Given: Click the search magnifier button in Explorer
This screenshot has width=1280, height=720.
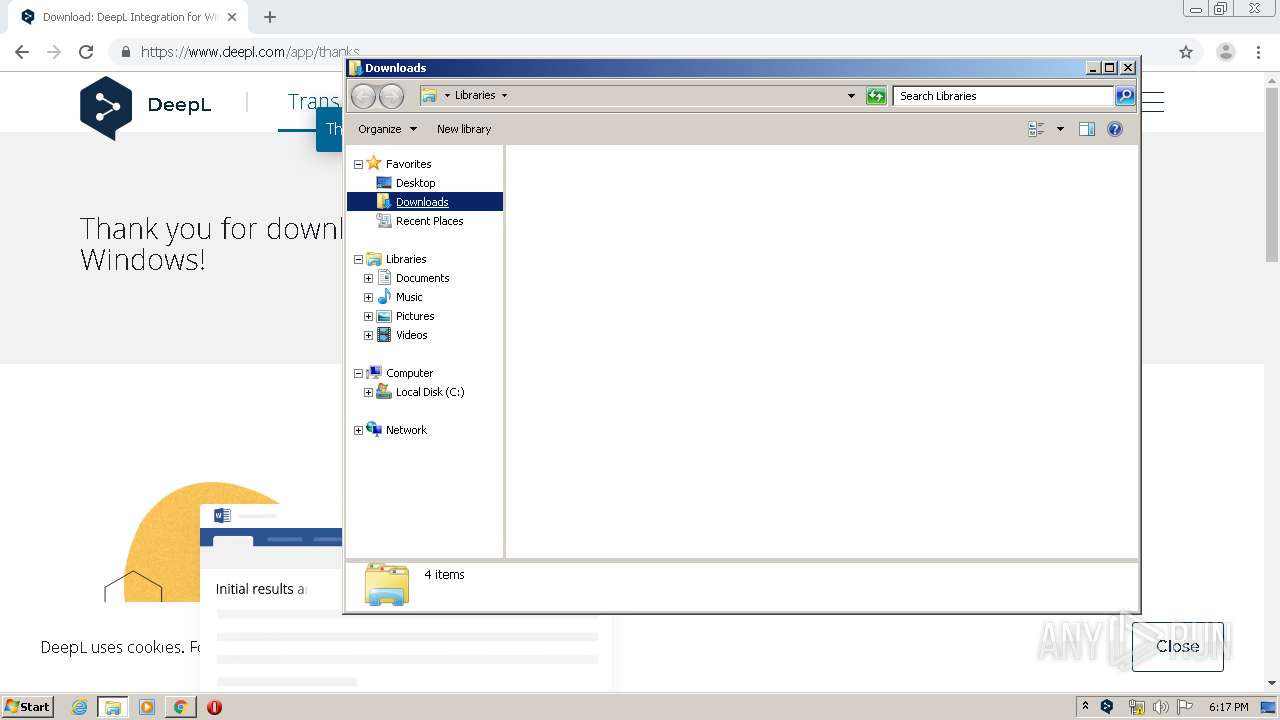Looking at the screenshot, I should pyautogui.click(x=1125, y=96).
